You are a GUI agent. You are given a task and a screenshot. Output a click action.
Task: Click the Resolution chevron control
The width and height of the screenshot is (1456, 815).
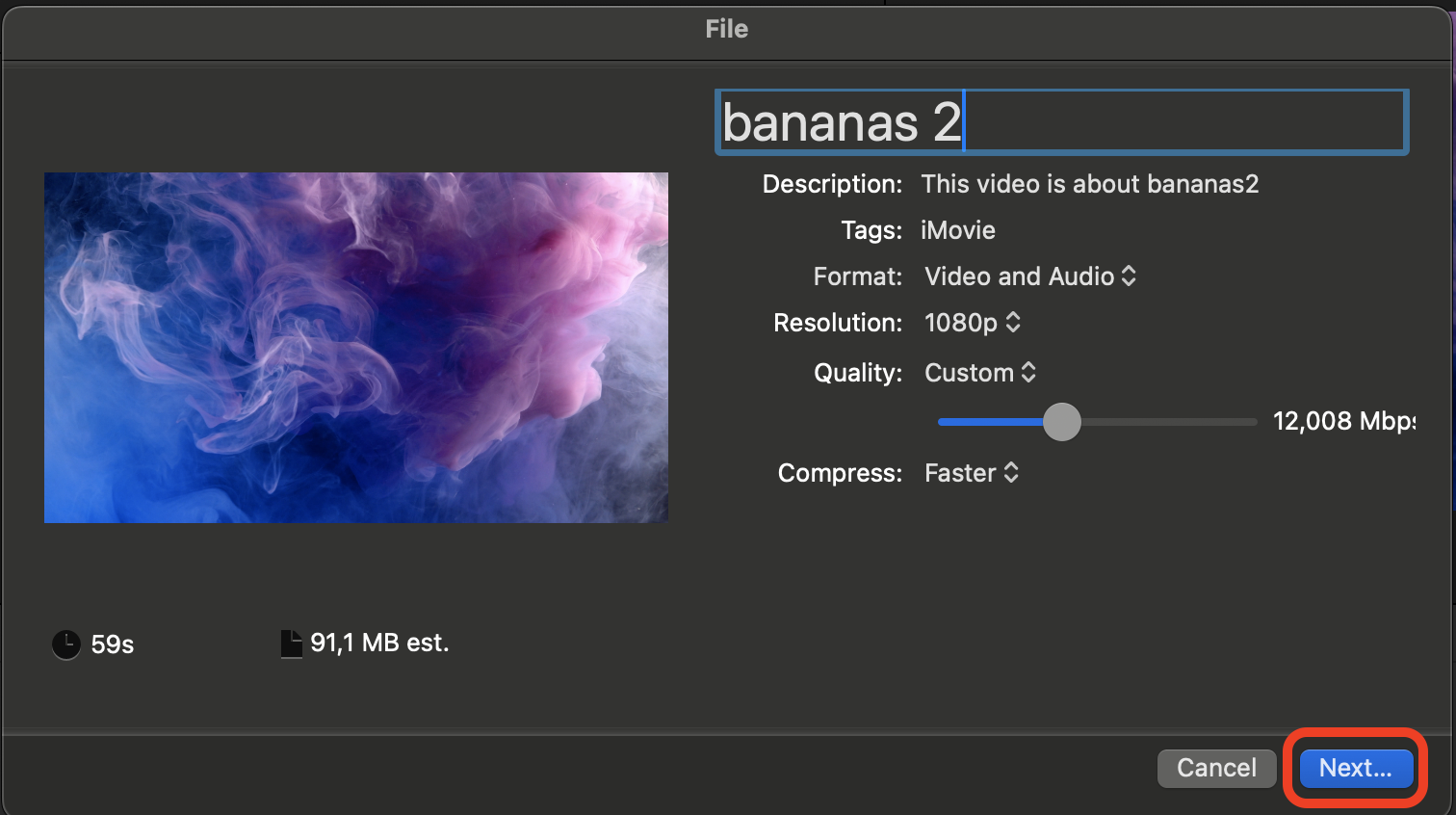[x=1012, y=323]
